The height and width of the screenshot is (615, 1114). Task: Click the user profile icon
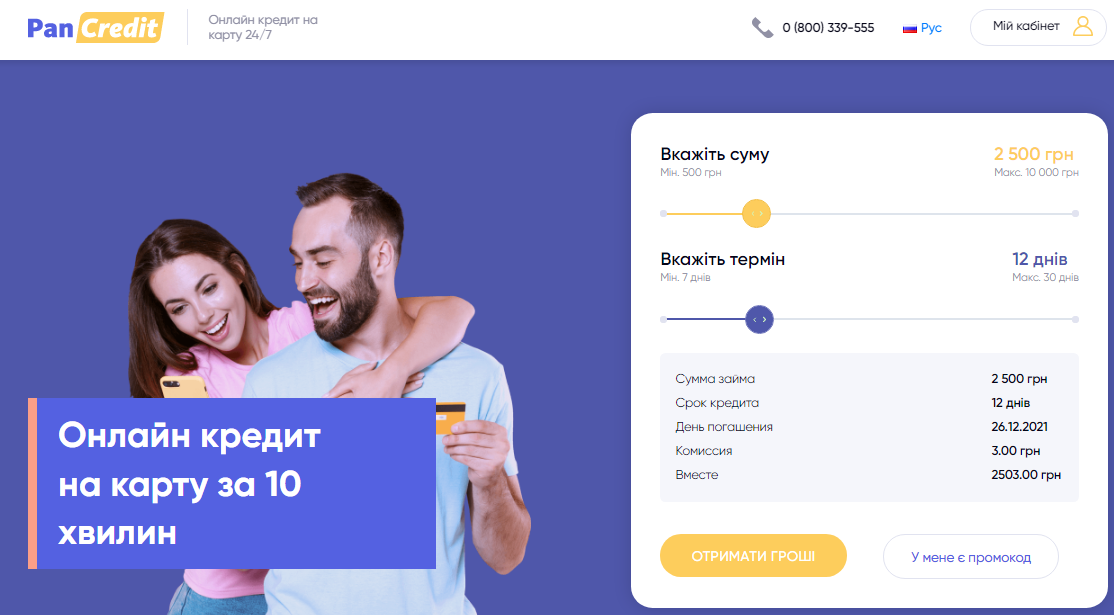point(1083,27)
